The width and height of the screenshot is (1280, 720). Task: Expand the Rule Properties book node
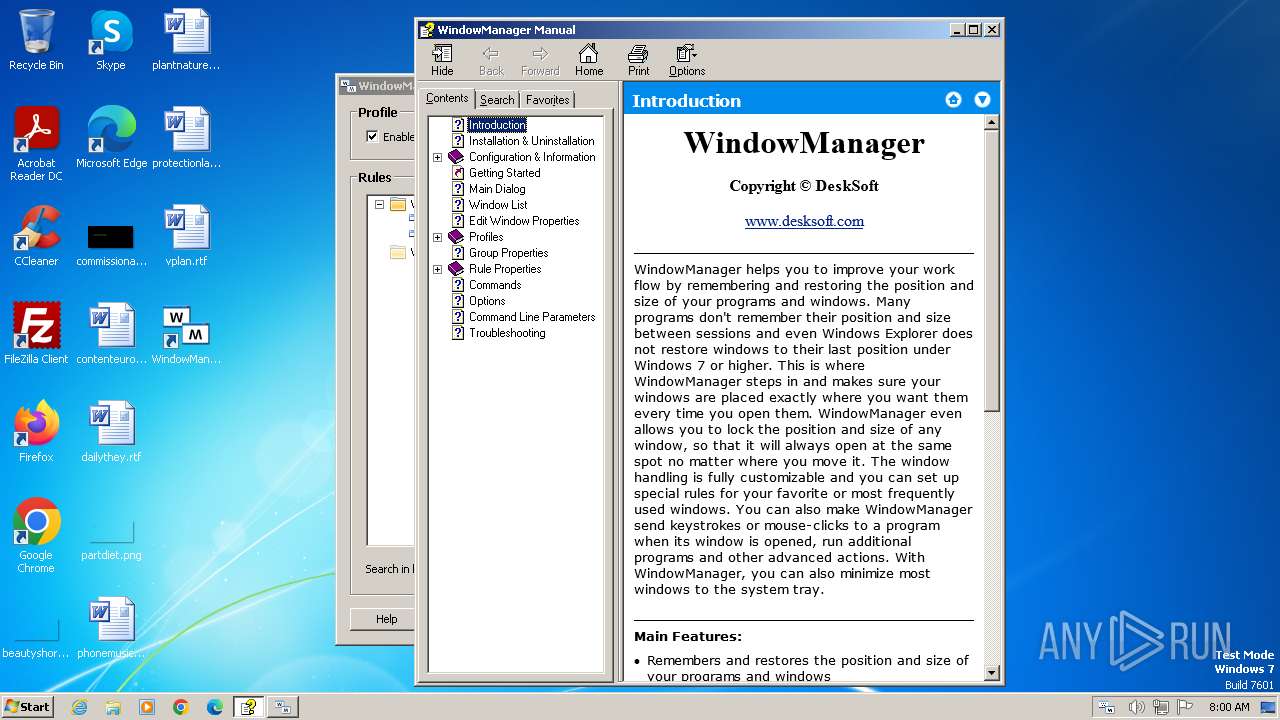point(437,269)
